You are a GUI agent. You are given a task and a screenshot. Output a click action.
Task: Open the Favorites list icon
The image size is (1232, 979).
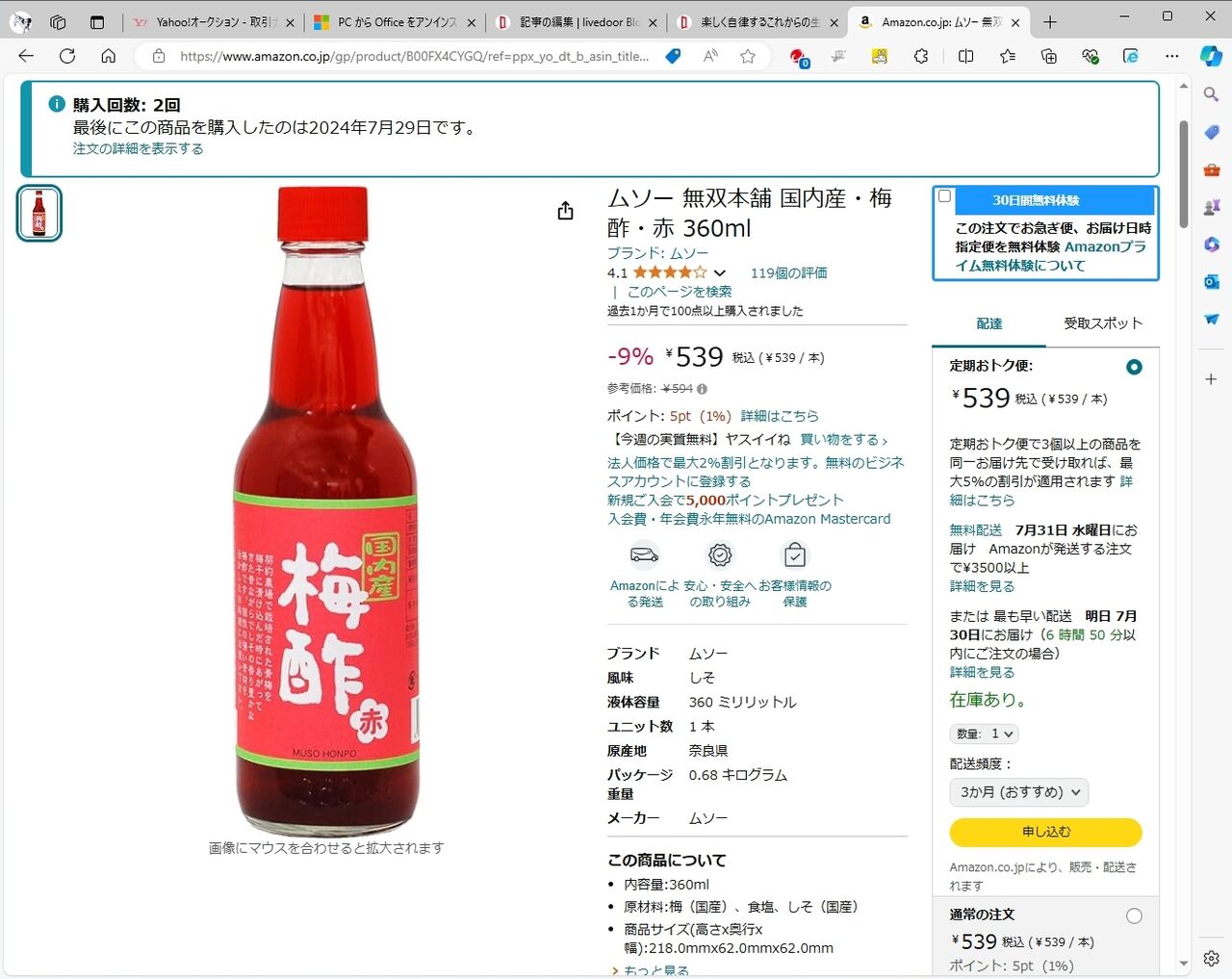click(1008, 56)
